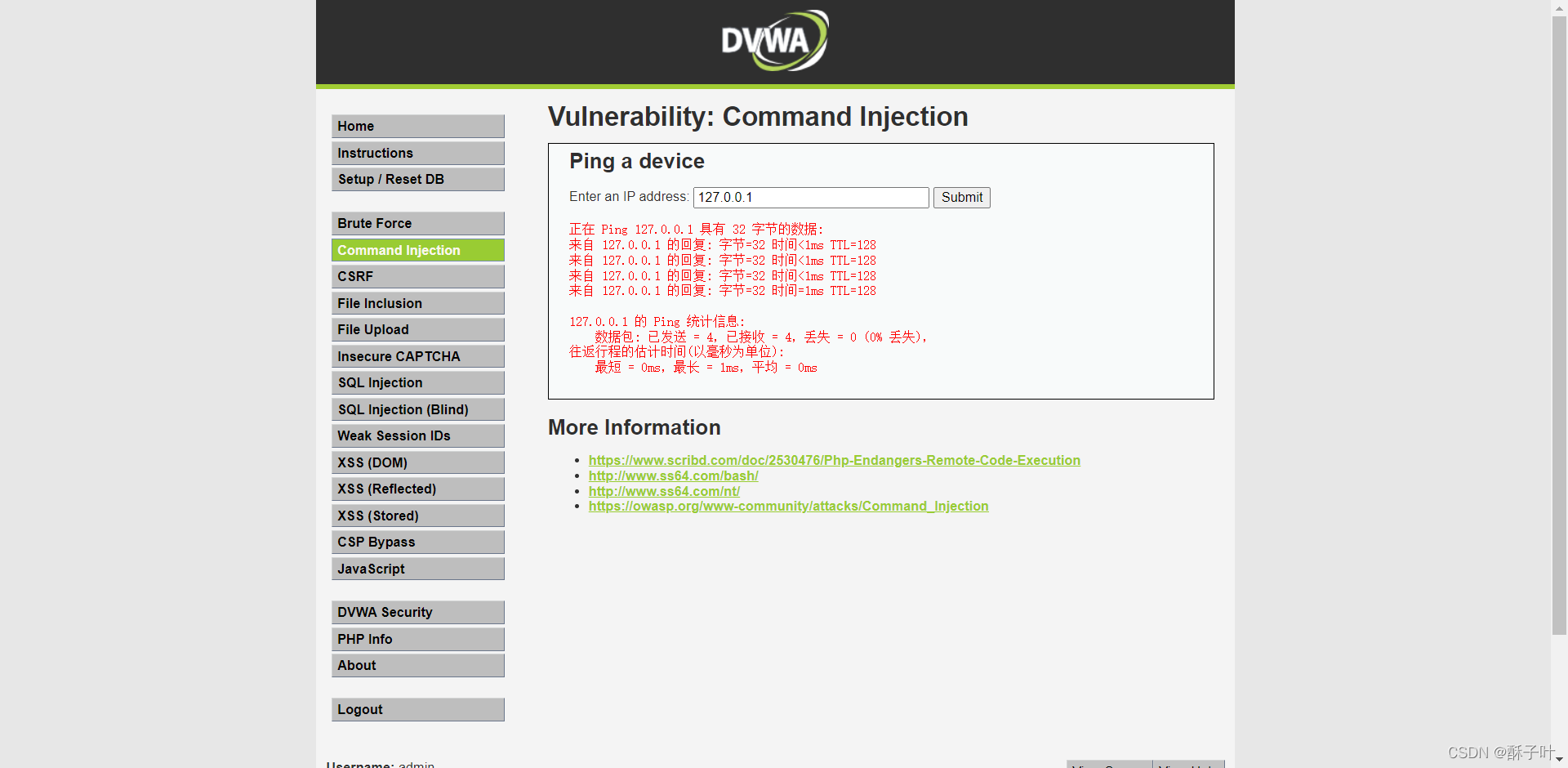
Task: Click the 'Enter an IP address:' label
Action: [x=629, y=196]
